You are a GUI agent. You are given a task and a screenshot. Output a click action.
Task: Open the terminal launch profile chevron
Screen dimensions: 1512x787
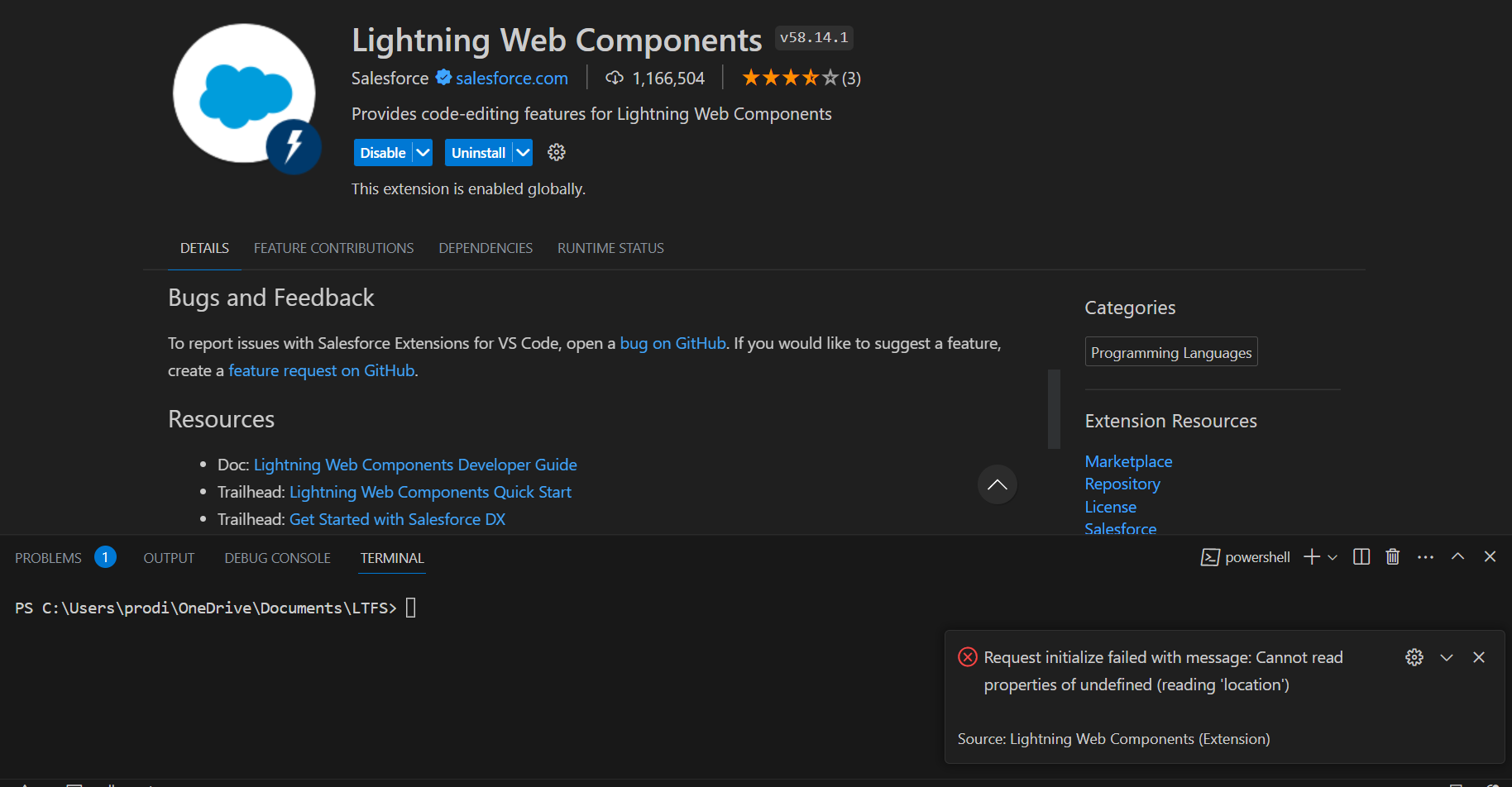[1332, 556]
